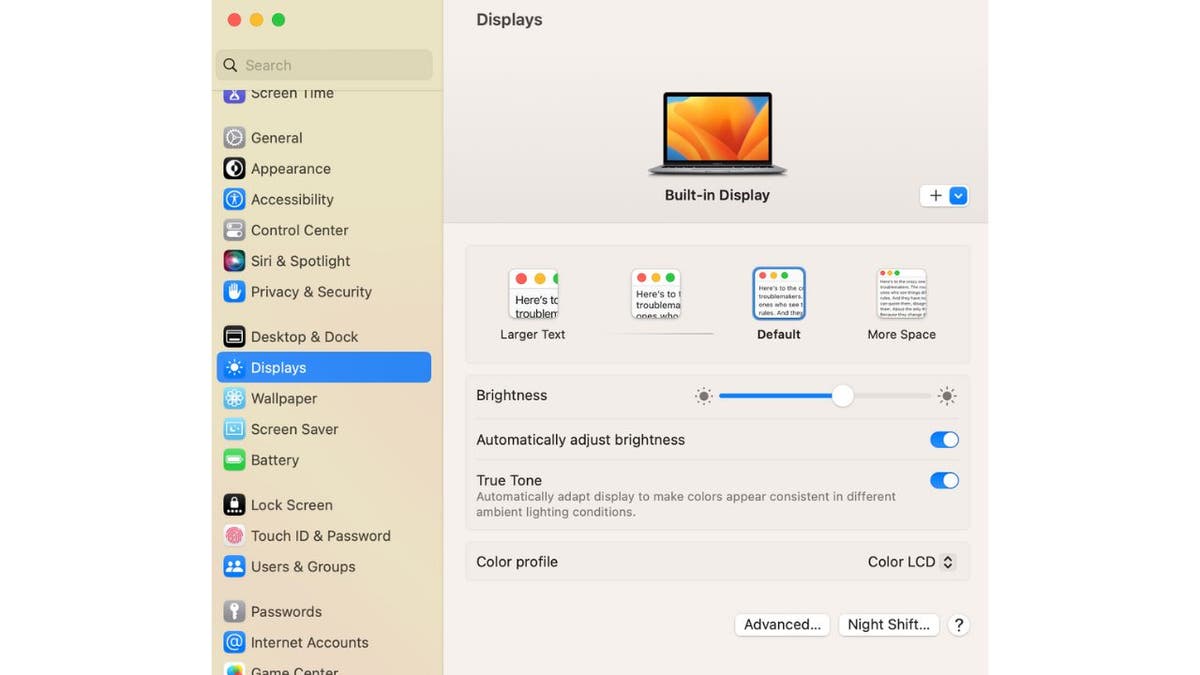The image size is (1200, 675).
Task: Click the Desktop & Dock icon
Action: tap(234, 337)
